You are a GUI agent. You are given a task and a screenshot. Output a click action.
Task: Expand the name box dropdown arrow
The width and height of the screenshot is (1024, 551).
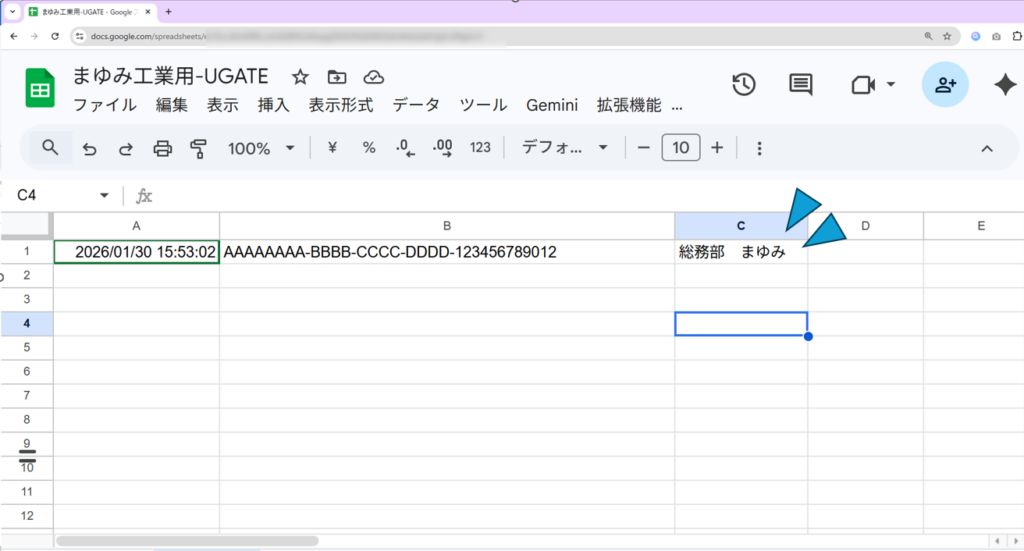104,195
